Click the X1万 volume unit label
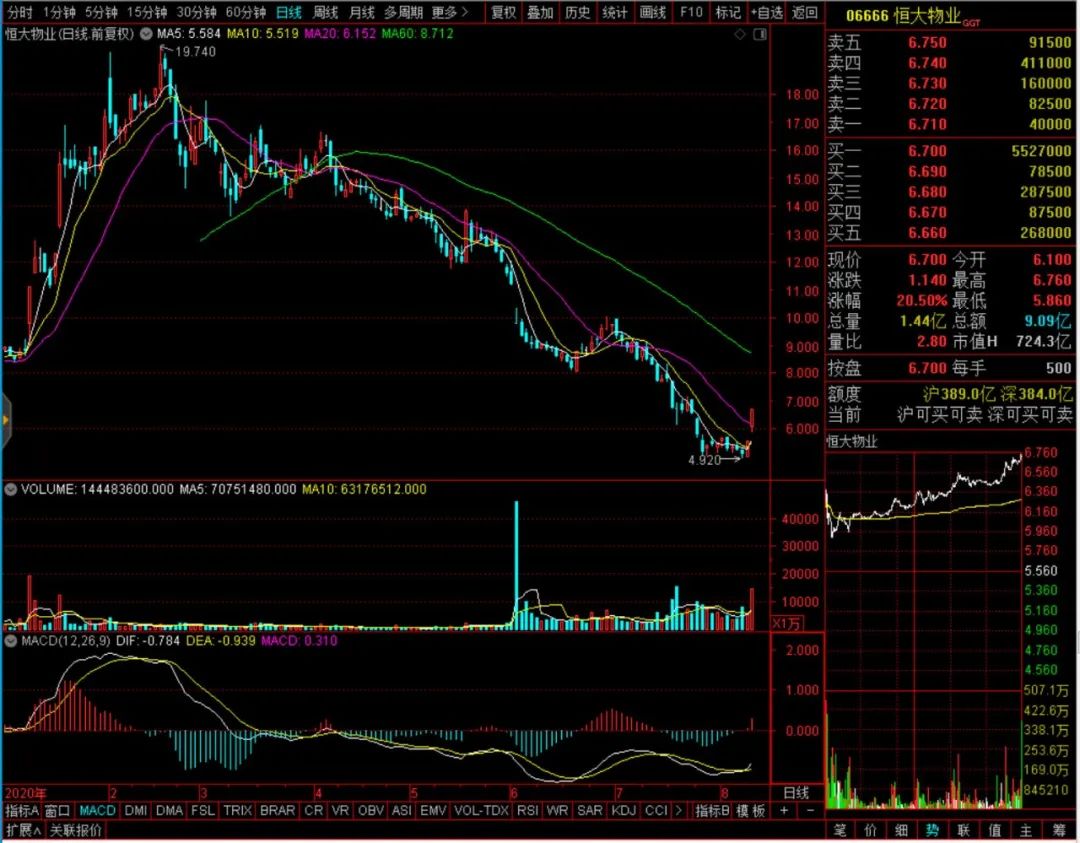This screenshot has height=843, width=1080. coord(786,622)
